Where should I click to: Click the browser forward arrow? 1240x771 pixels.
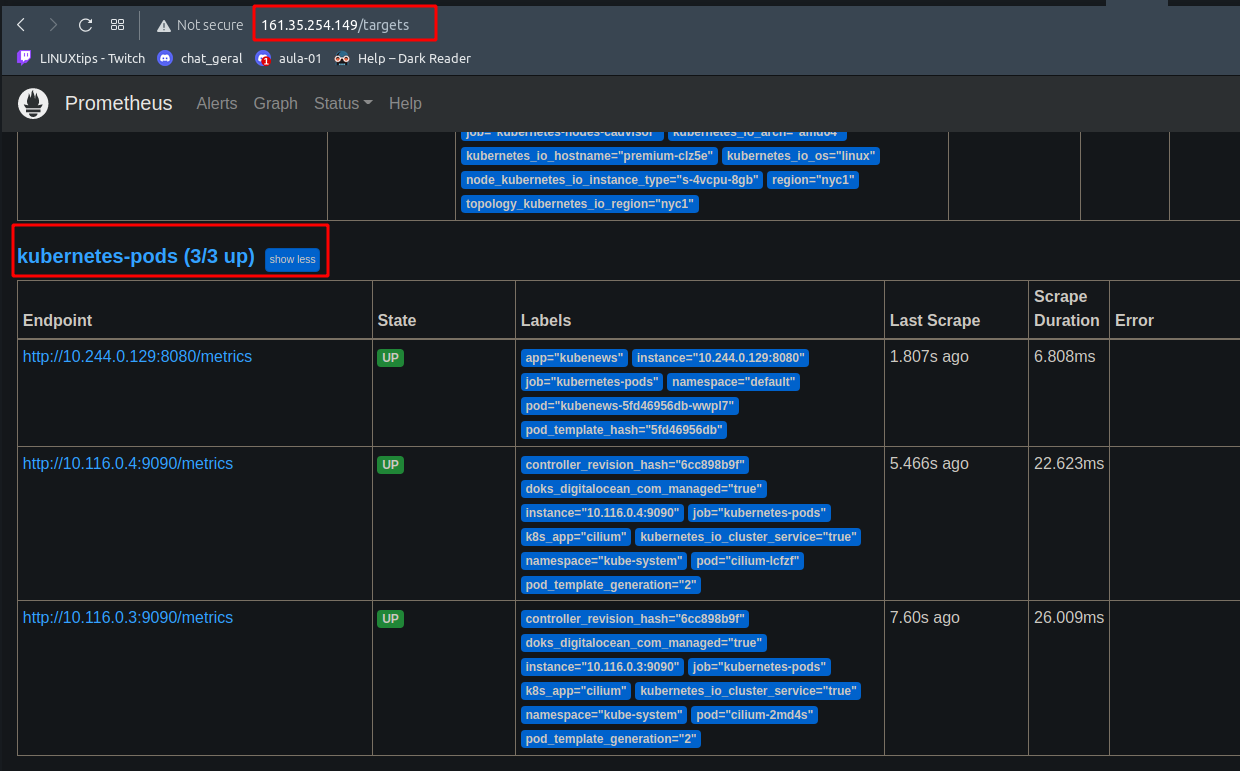tap(53, 25)
